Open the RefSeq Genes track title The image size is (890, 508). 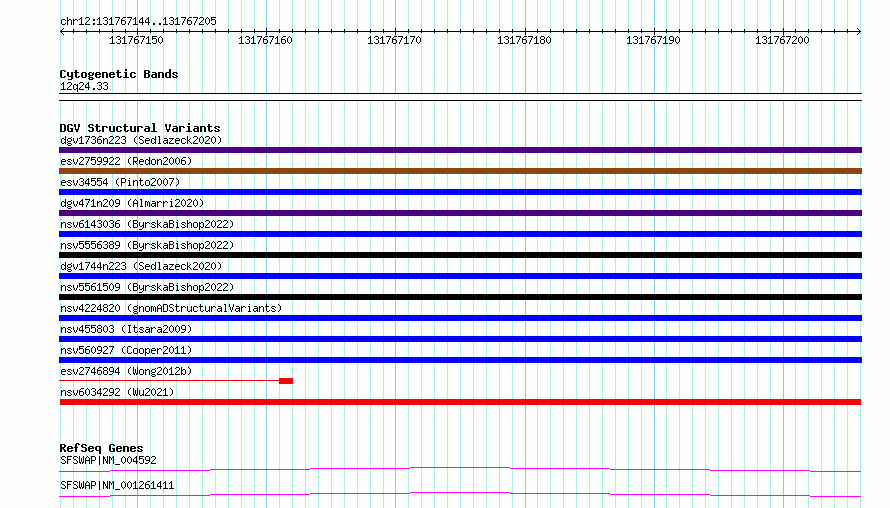pyautogui.click(x=101, y=448)
